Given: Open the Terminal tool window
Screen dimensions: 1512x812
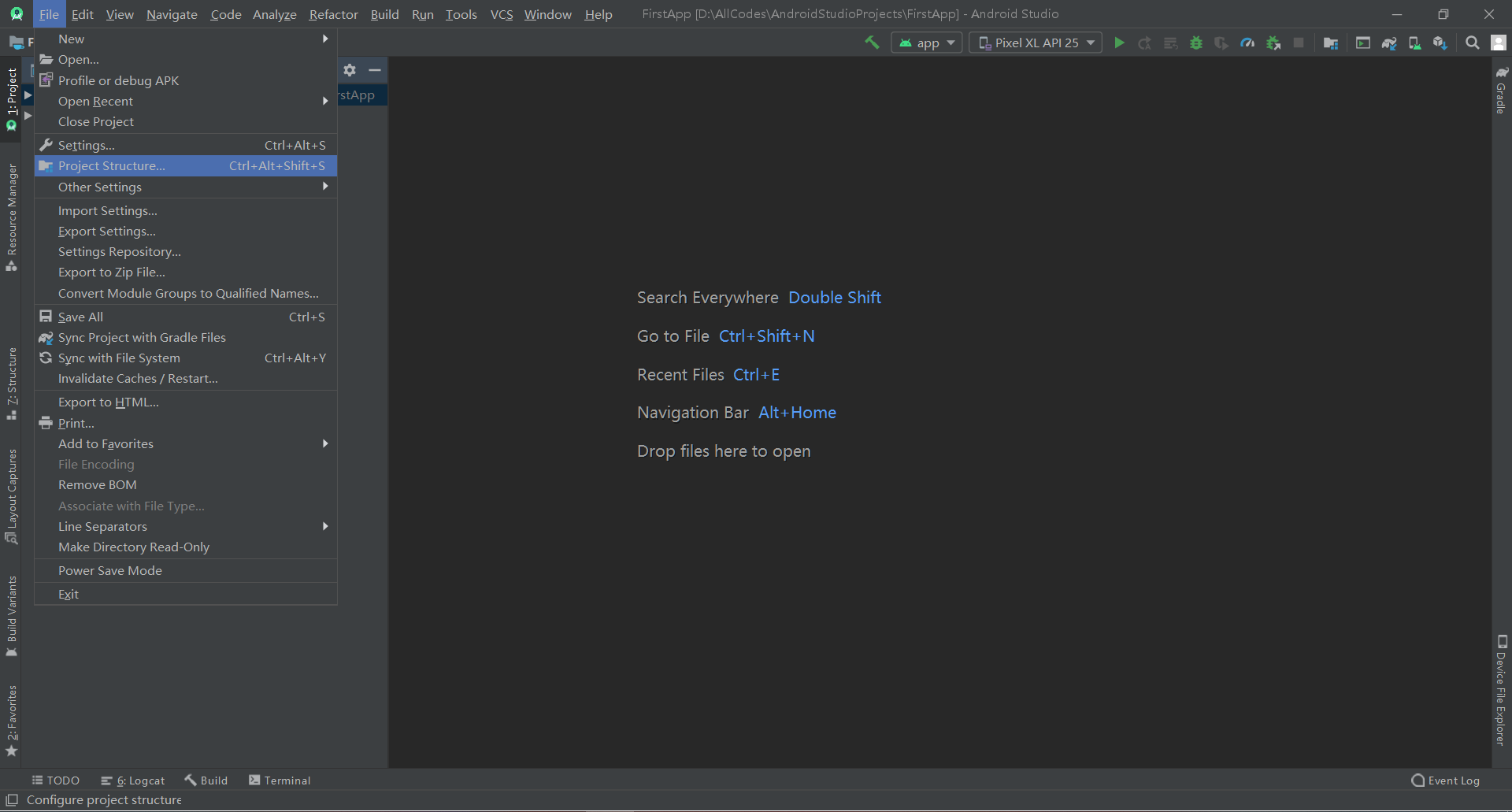Looking at the screenshot, I should click(280, 780).
